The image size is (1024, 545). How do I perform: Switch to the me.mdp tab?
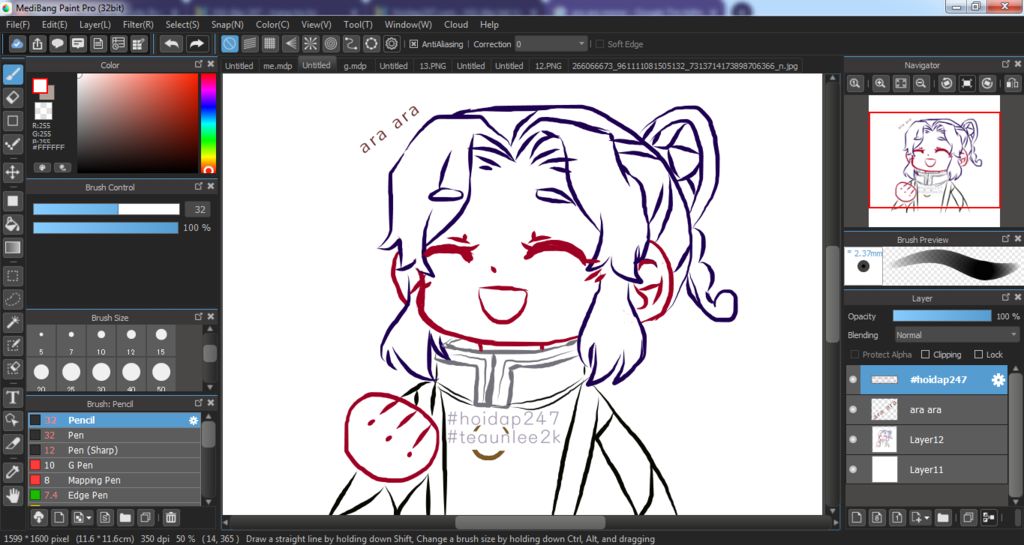[x=278, y=66]
